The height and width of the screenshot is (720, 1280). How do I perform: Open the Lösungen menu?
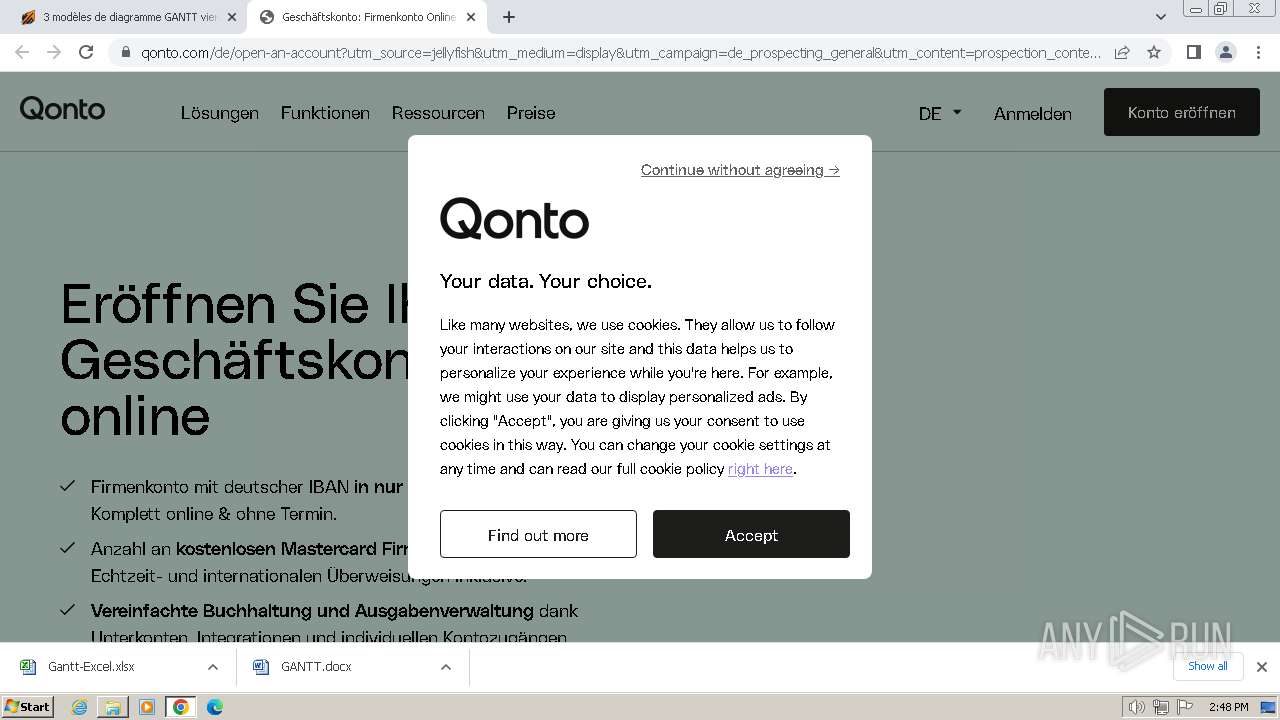220,113
